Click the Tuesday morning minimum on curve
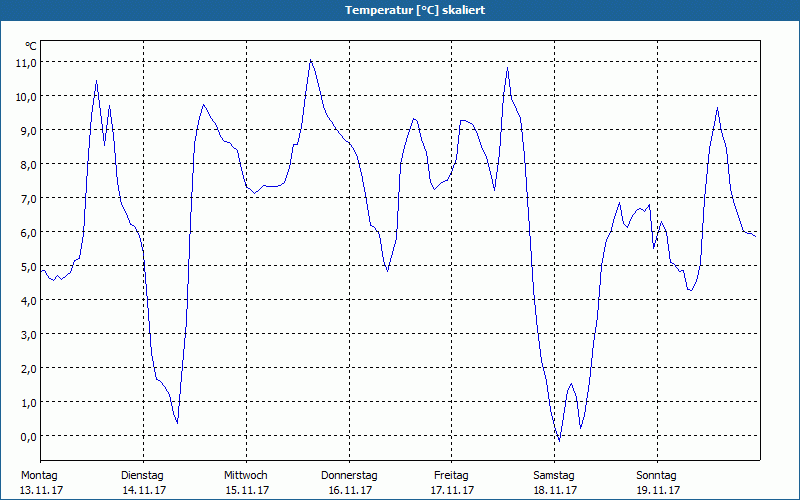Image resolution: width=800 pixels, height=500 pixels. coord(177,422)
